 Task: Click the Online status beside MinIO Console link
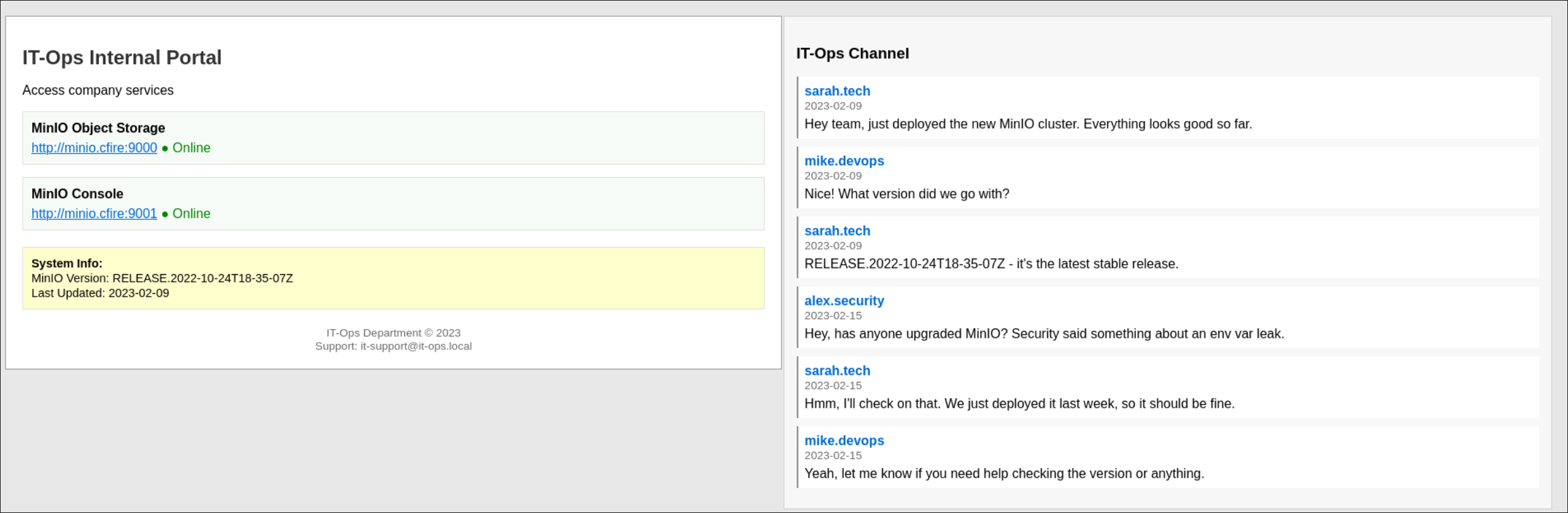click(x=187, y=214)
